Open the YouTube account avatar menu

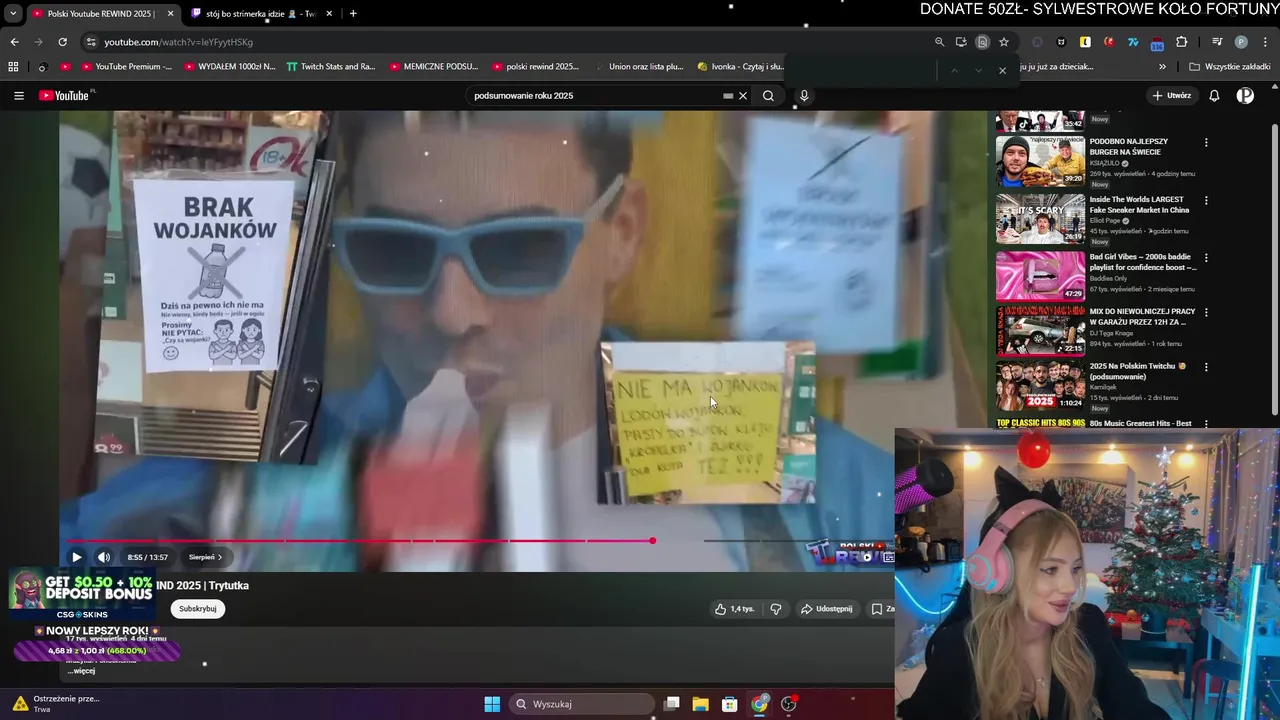[x=1245, y=96]
